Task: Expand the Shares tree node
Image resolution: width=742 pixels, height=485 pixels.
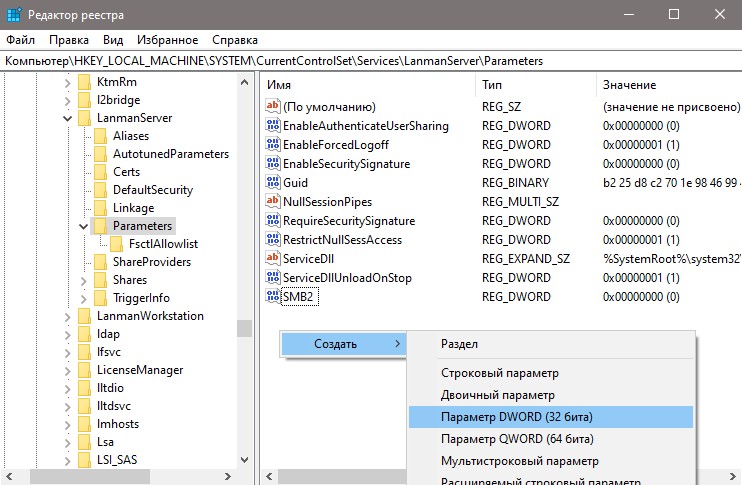Action: (83, 281)
